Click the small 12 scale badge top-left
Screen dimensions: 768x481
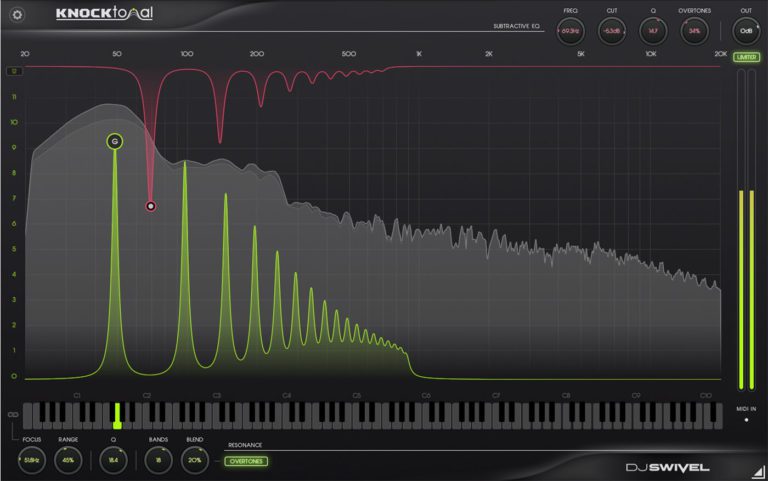click(x=14, y=72)
